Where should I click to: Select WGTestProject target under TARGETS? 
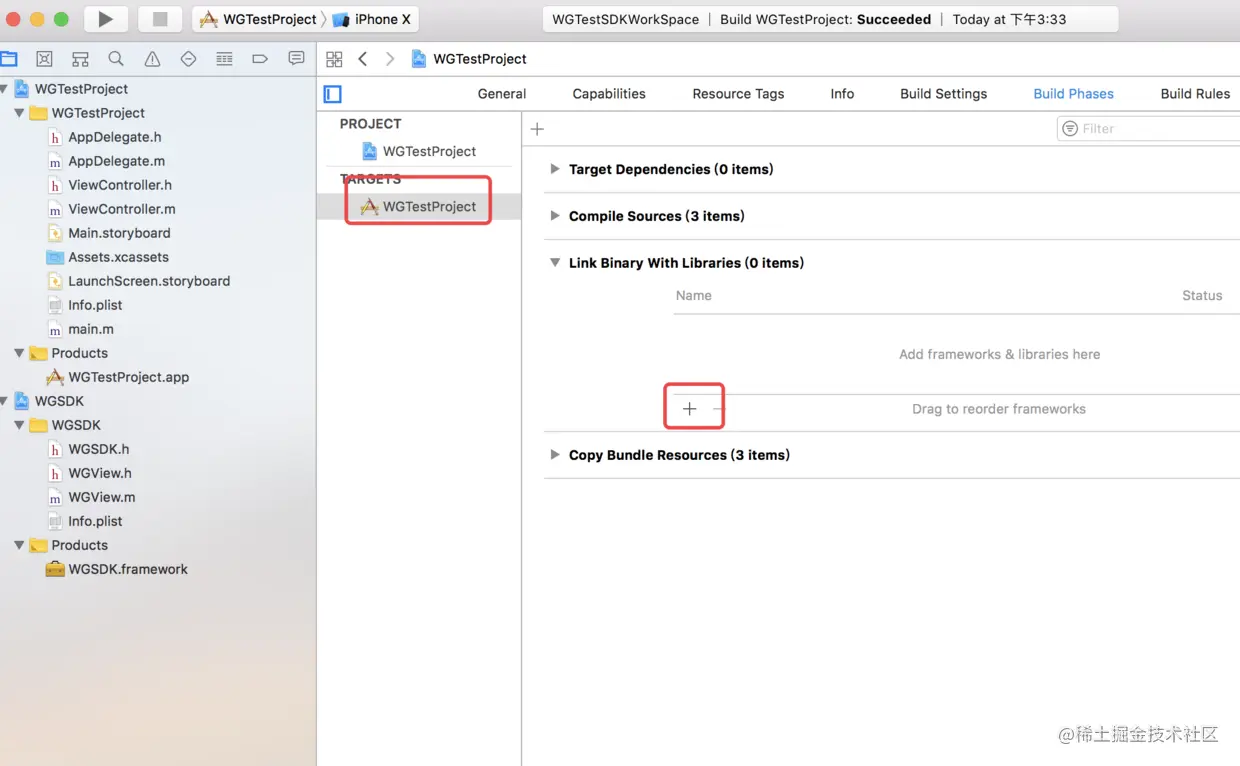tap(418, 207)
